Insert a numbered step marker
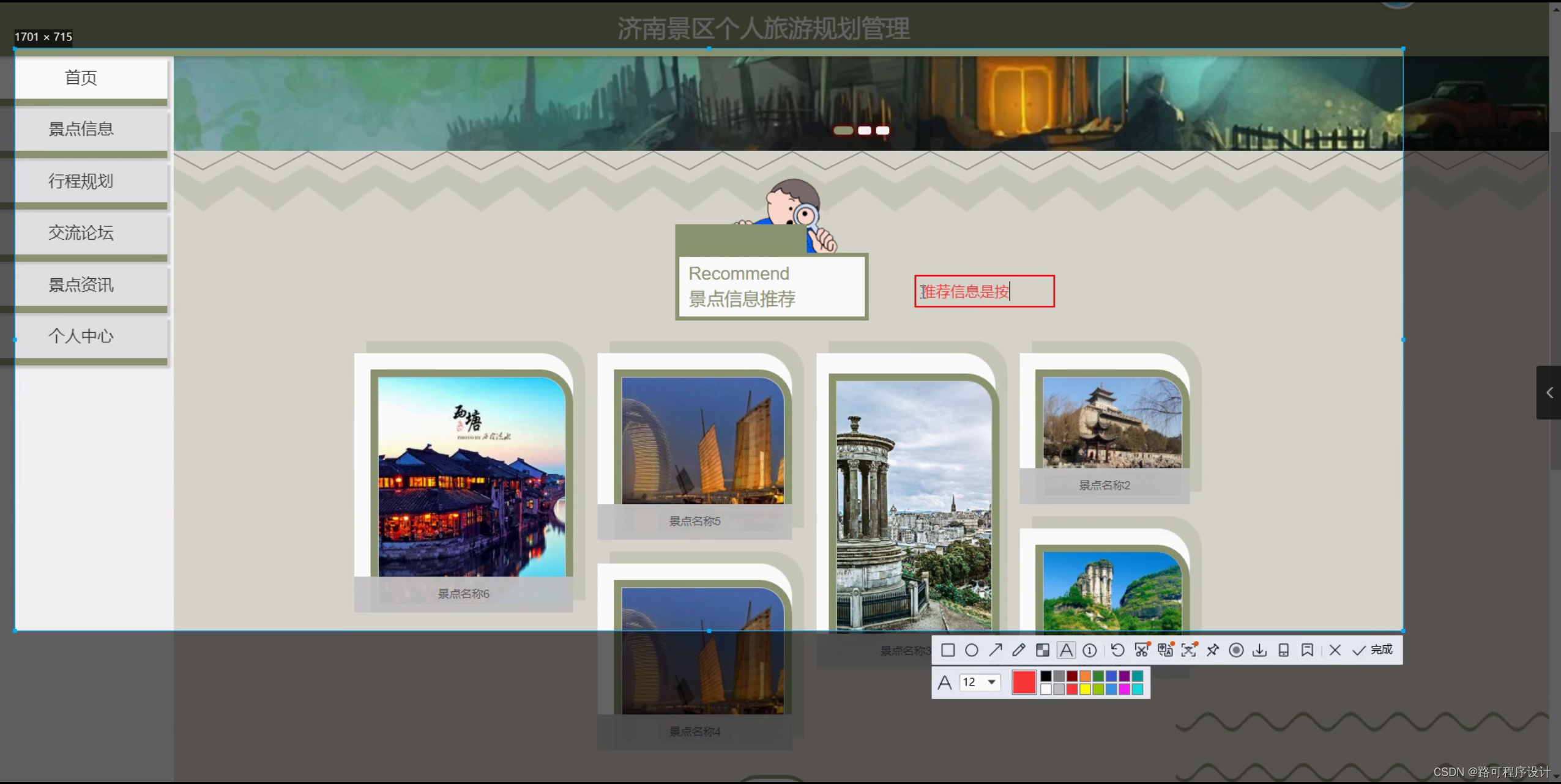The height and width of the screenshot is (784, 1561). point(1089,650)
